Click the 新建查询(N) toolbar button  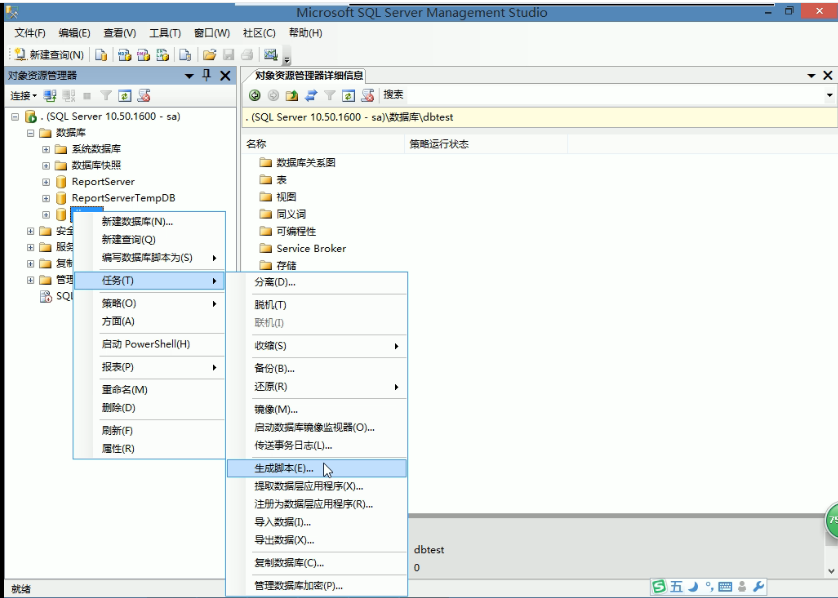point(49,55)
